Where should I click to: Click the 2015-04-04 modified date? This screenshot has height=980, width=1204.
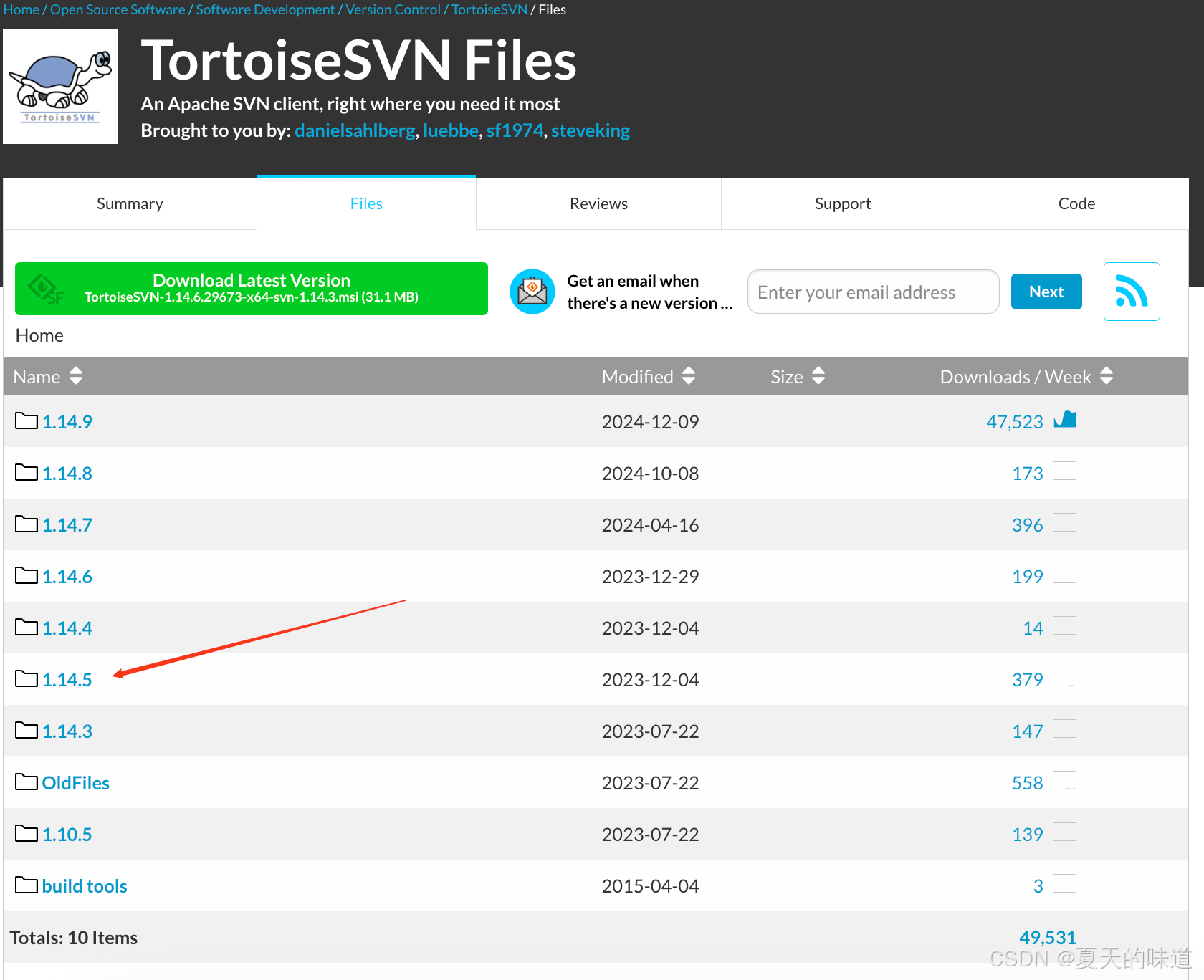650,885
